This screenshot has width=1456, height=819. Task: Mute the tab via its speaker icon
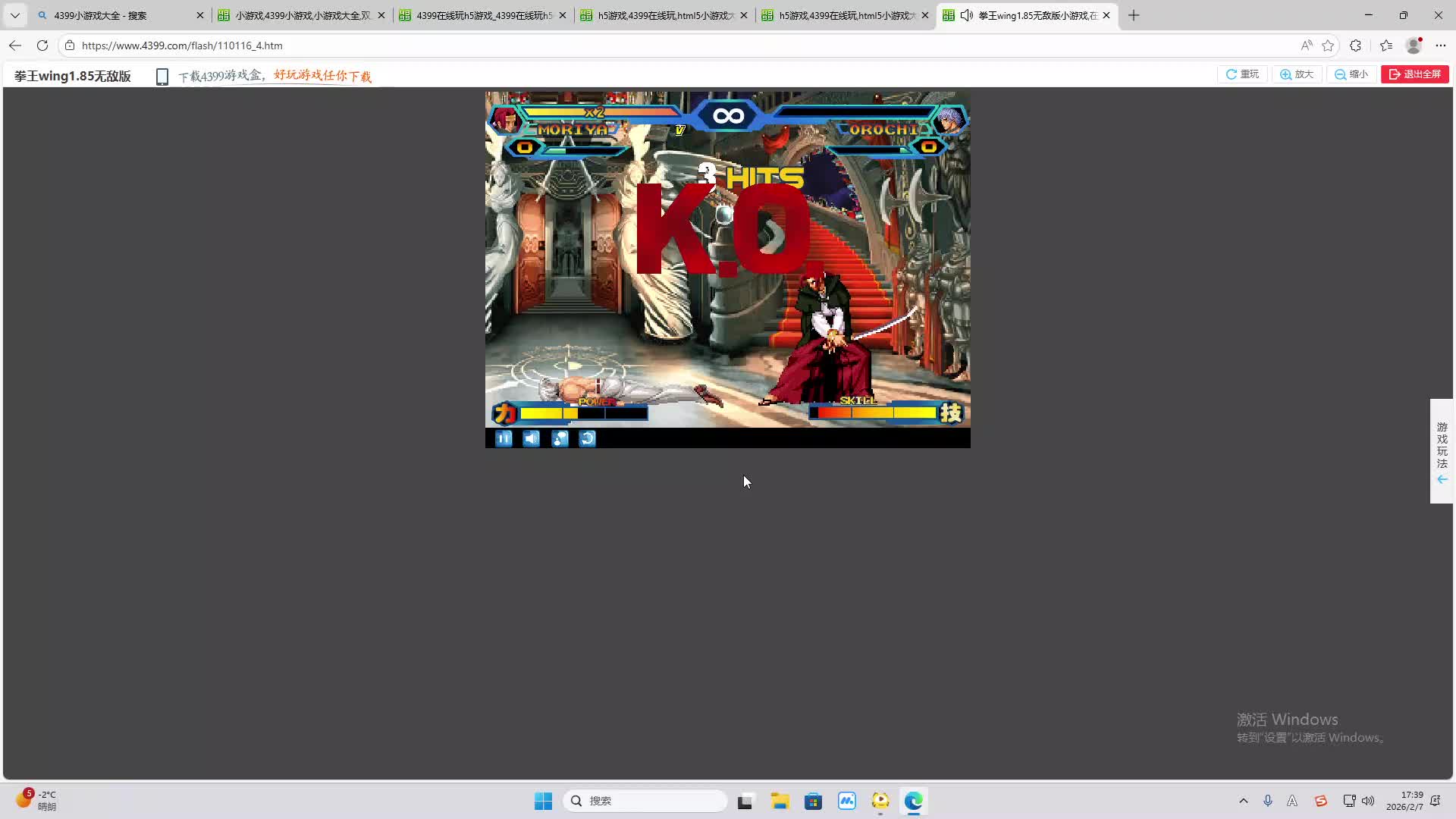pos(966,15)
